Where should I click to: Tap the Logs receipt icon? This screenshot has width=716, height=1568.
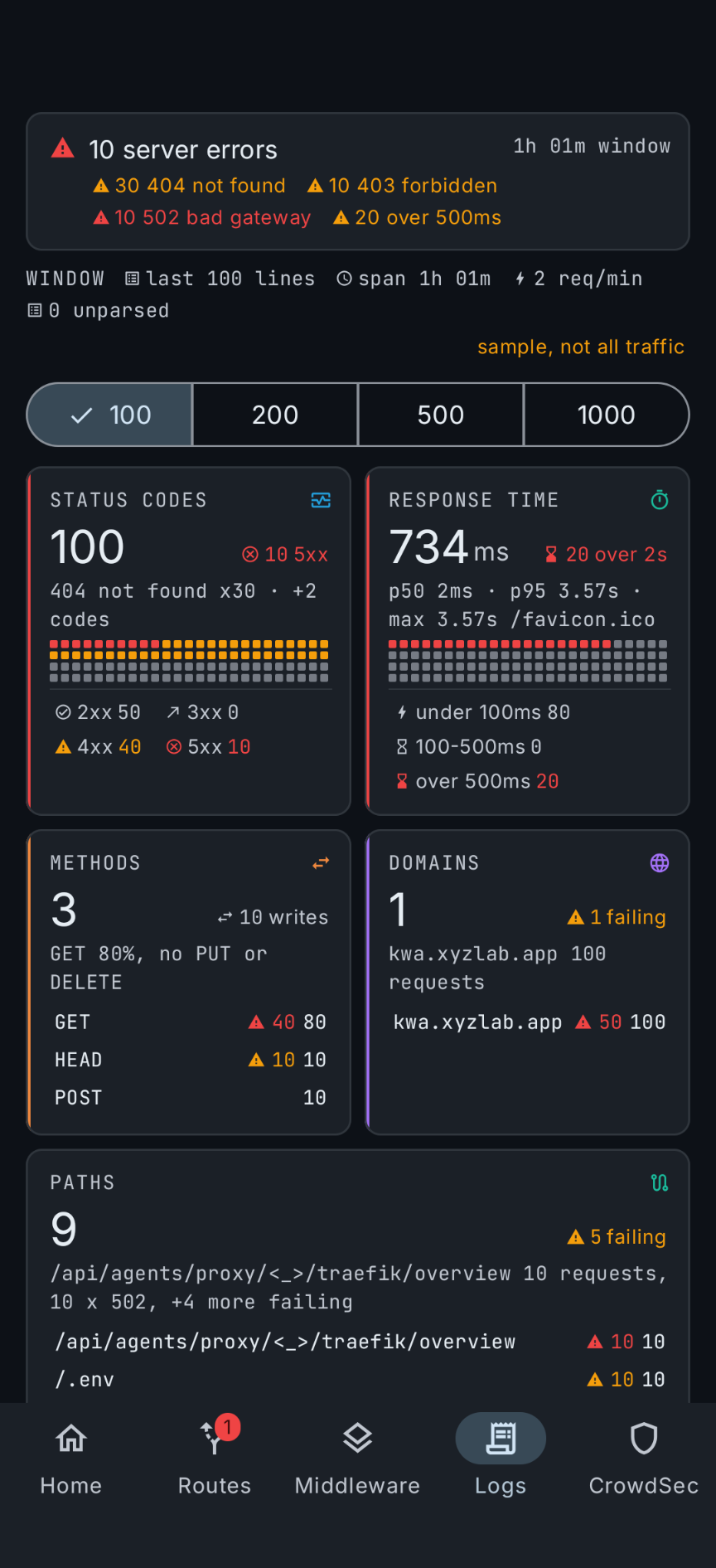pos(501,1439)
